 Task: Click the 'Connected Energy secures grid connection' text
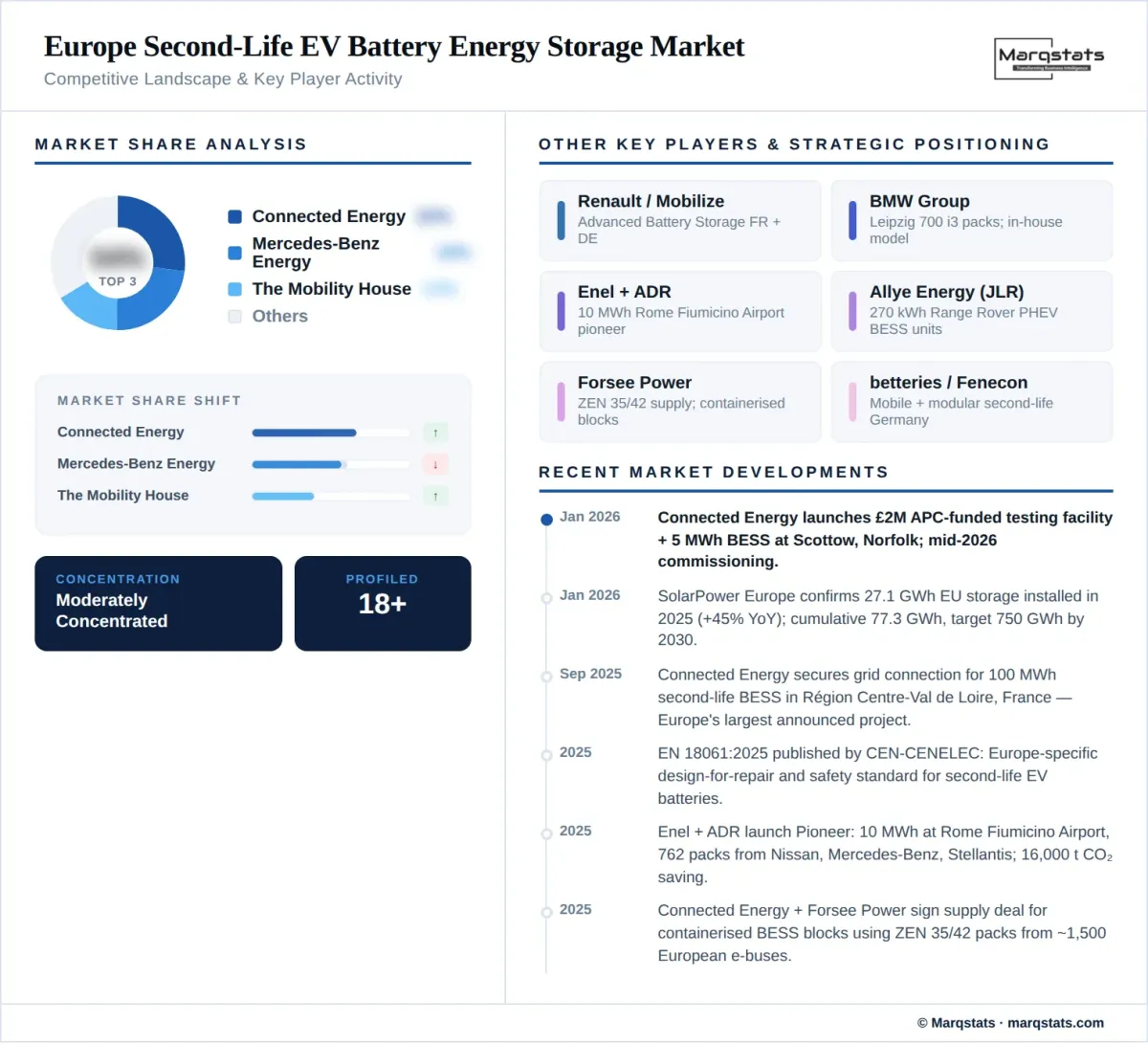865,698
